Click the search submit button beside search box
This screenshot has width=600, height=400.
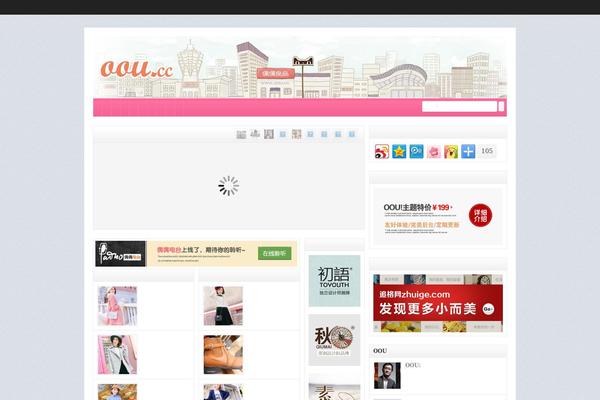[x=501, y=106]
